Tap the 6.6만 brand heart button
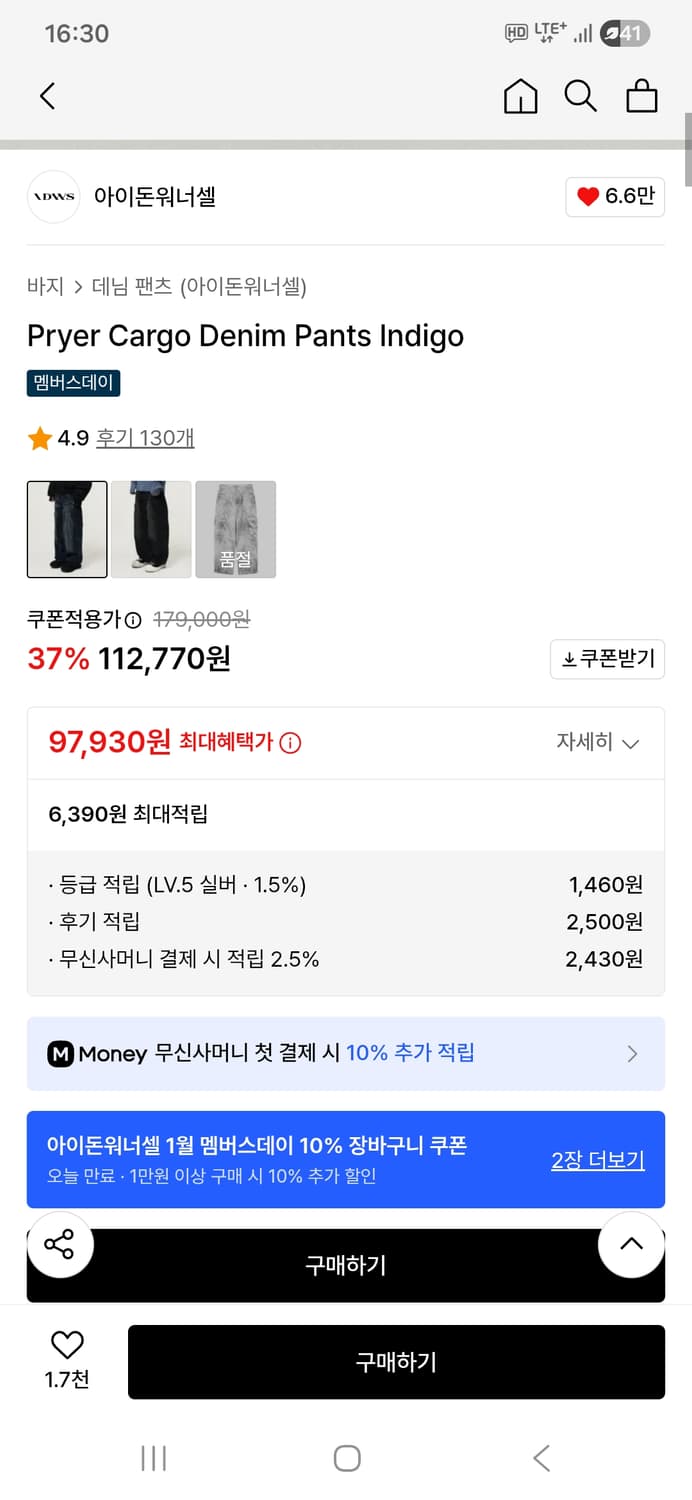The height and width of the screenshot is (1500, 692). pyautogui.click(x=615, y=197)
